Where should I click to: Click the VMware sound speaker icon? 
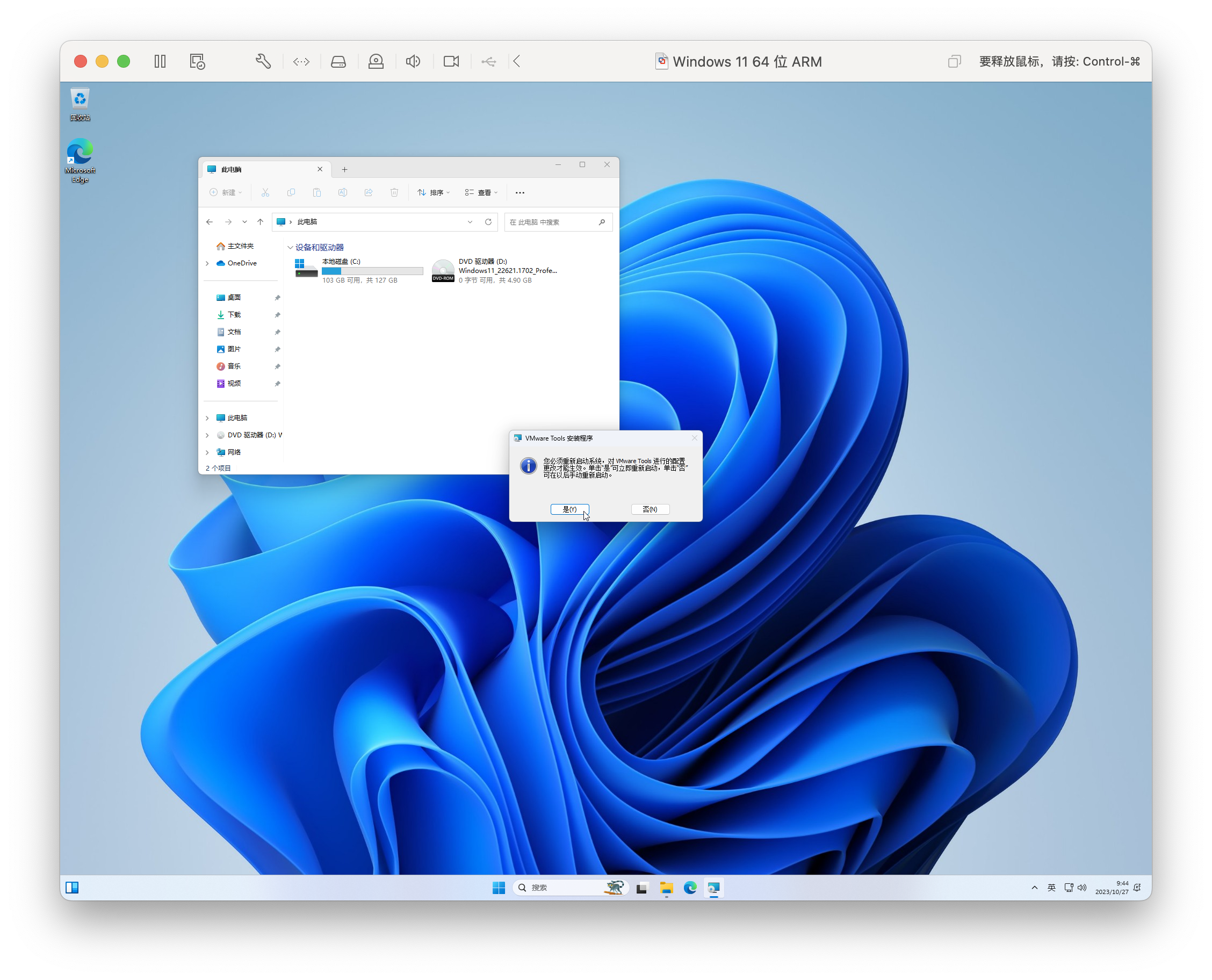pos(413,62)
